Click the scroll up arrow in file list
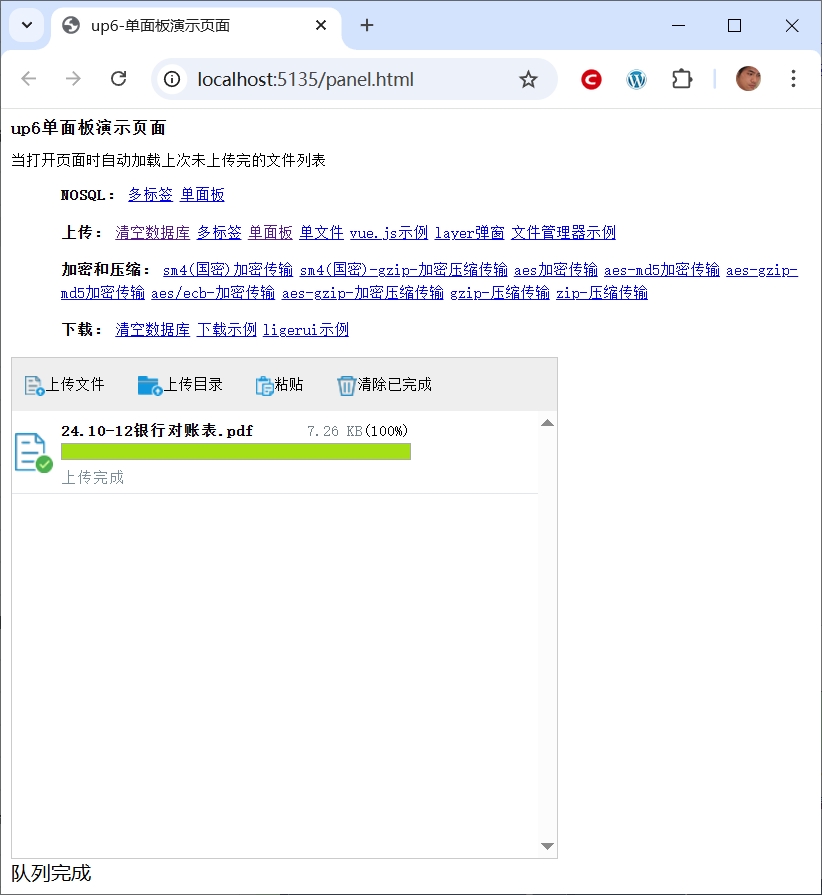 coord(547,423)
